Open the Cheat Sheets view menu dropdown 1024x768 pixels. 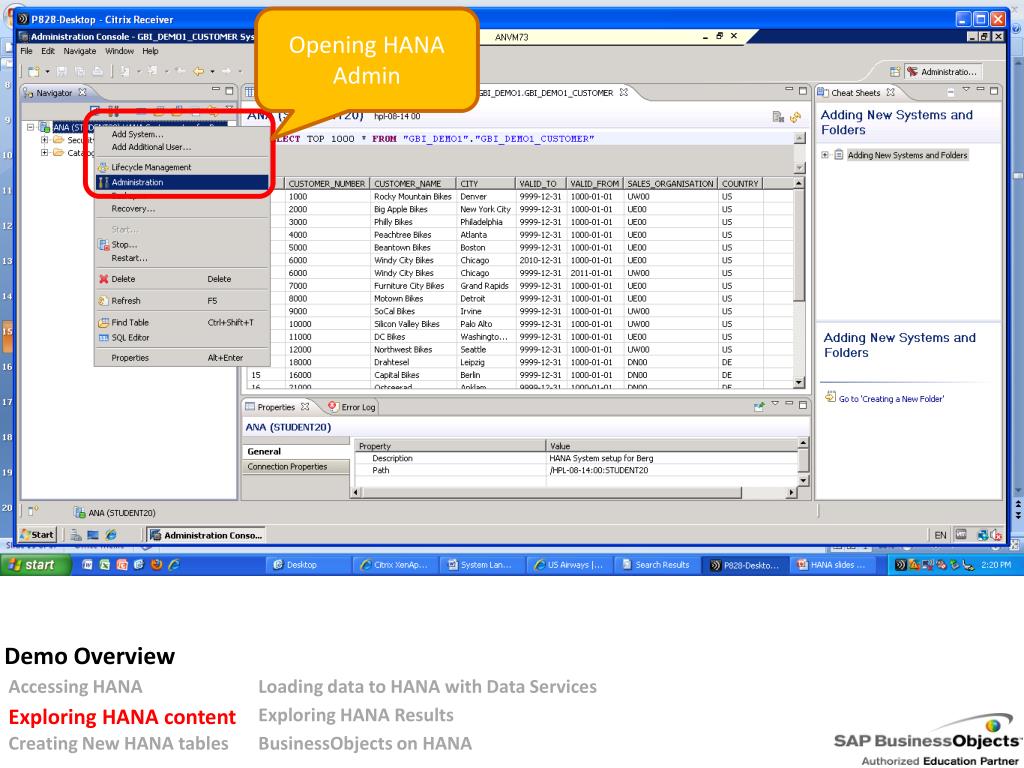click(x=966, y=89)
